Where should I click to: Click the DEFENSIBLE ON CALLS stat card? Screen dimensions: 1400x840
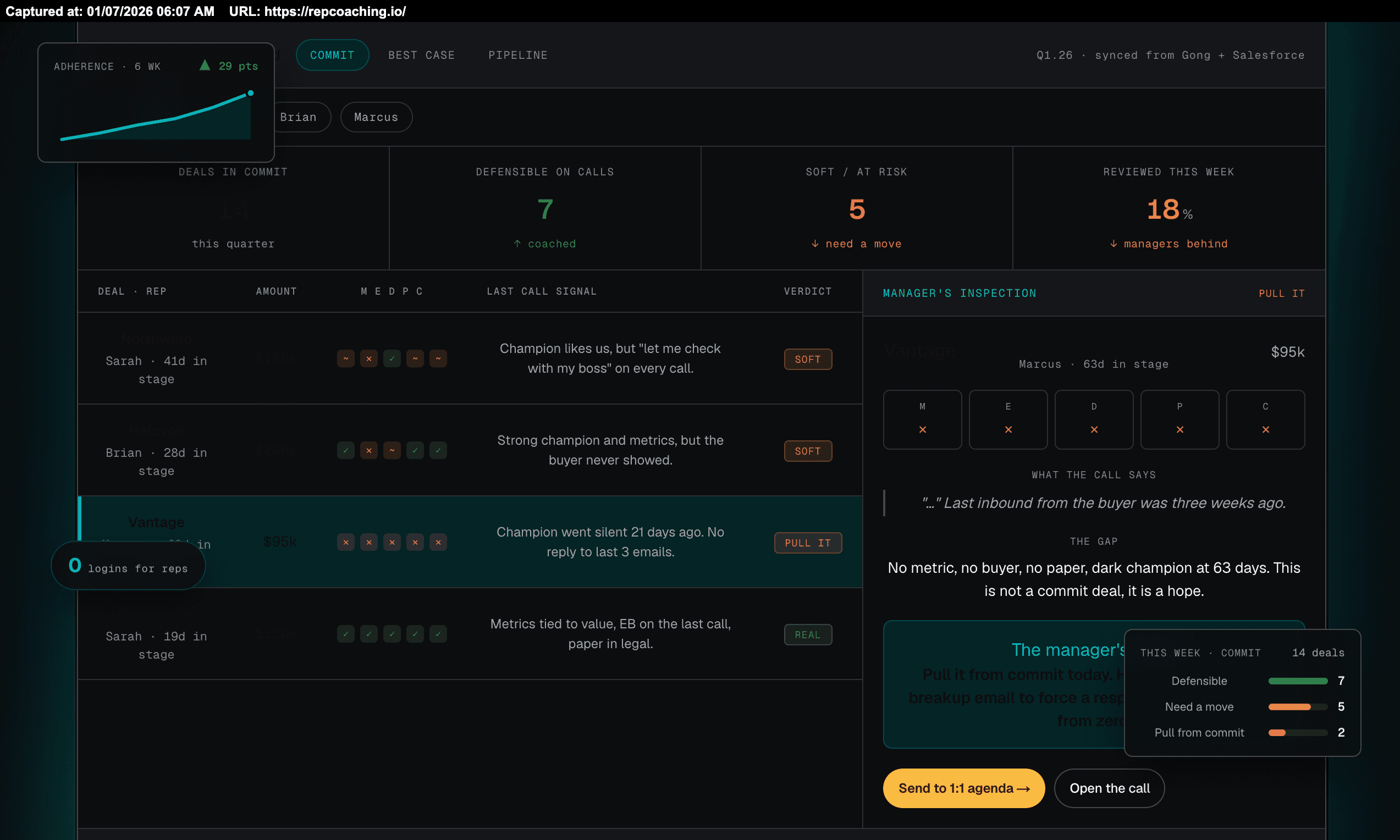(544, 208)
